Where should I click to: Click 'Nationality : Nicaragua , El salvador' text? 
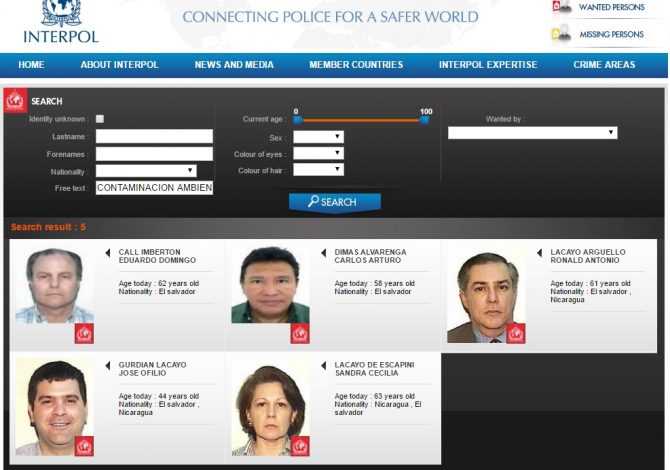click(378, 408)
